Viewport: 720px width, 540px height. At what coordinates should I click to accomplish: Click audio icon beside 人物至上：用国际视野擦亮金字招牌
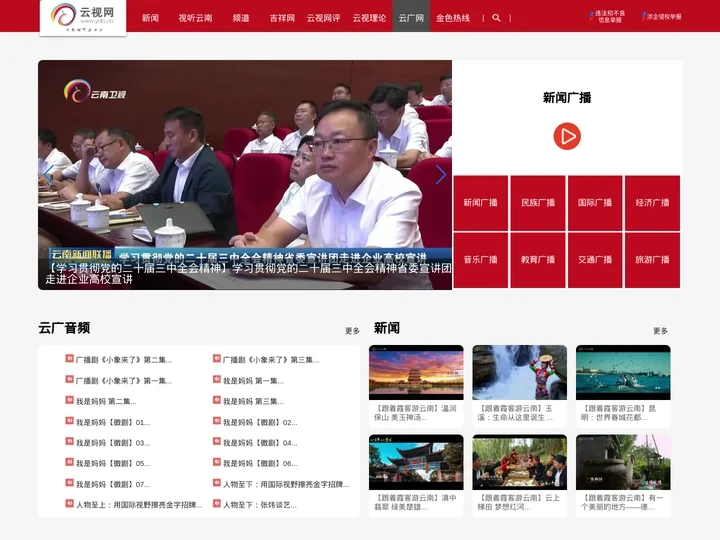[x=69, y=503]
